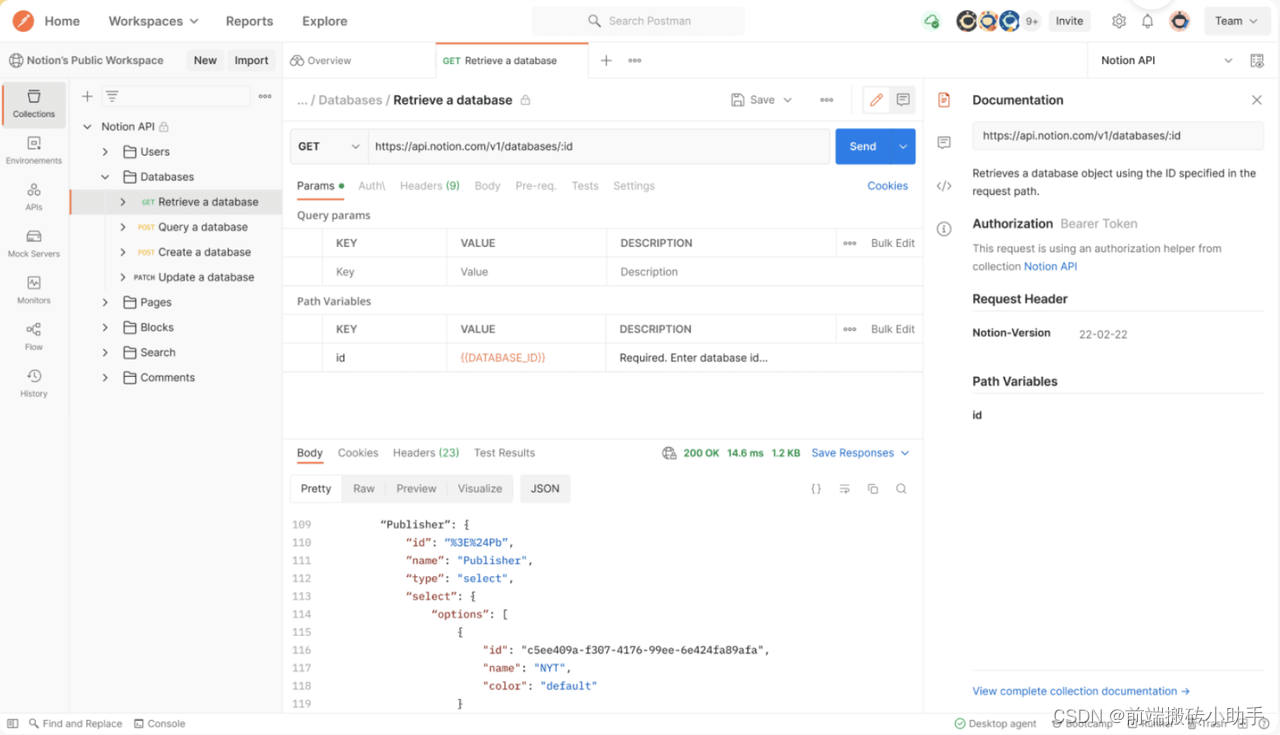Click the comment mode icon beside pencil
The height and width of the screenshot is (735, 1280).
903,100
